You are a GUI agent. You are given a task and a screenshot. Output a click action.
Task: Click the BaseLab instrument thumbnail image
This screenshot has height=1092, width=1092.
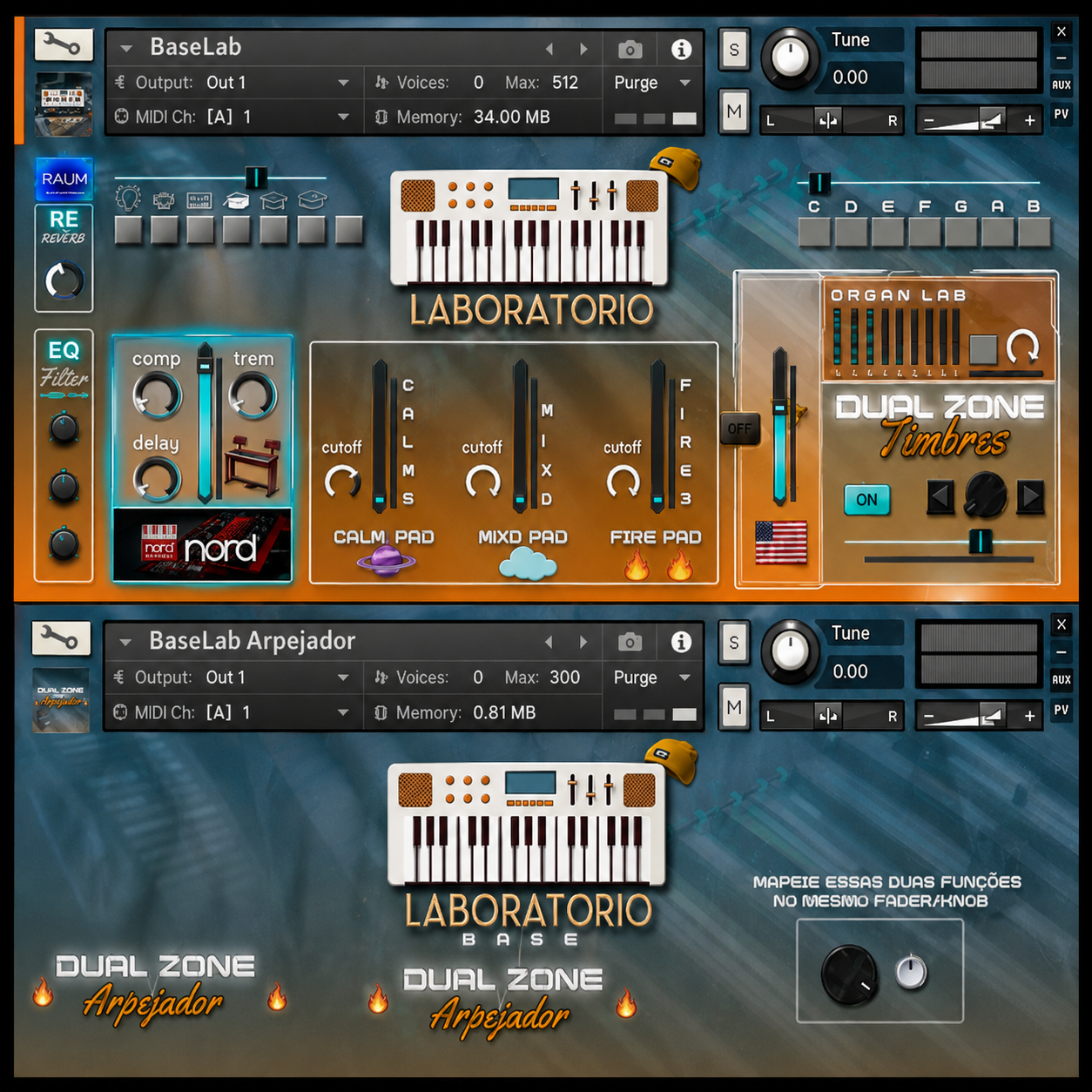tap(64, 104)
